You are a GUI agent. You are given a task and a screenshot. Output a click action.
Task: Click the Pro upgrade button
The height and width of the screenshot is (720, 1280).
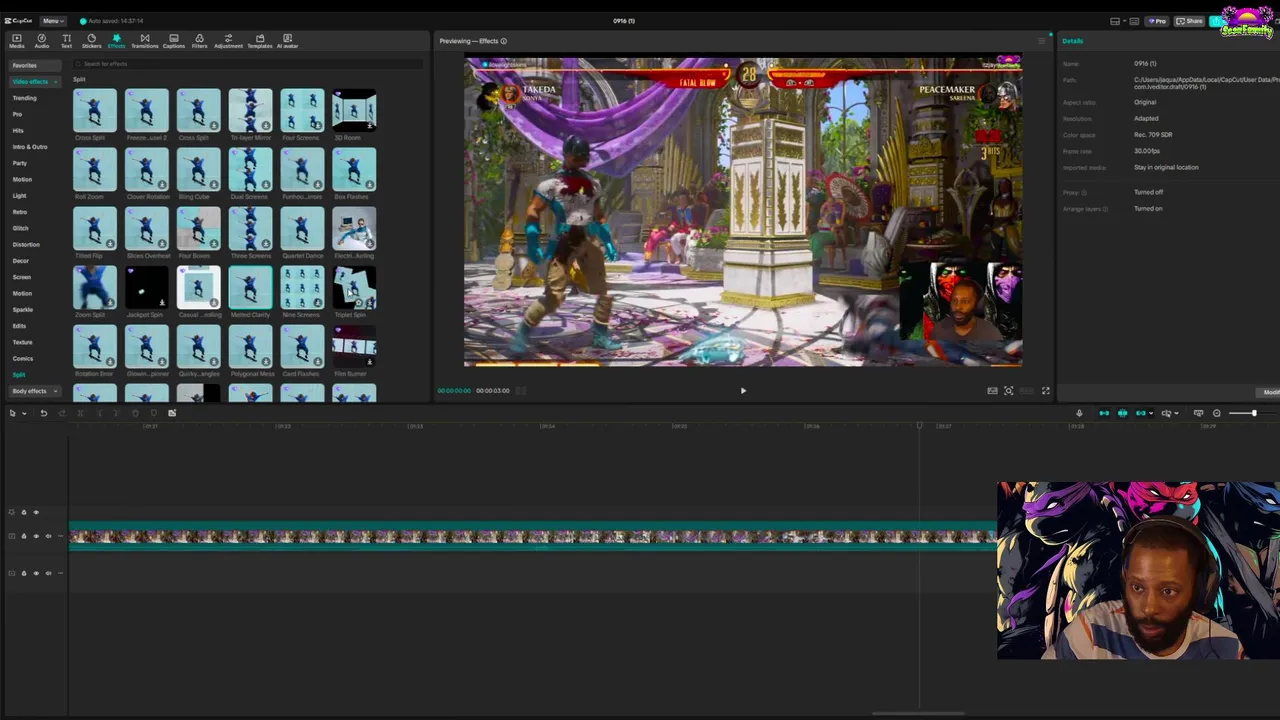pos(1157,21)
